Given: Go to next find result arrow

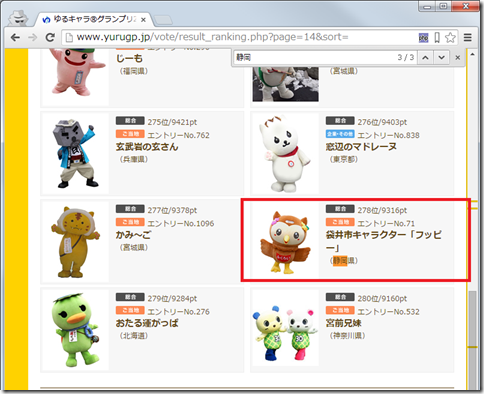Looking at the screenshot, I should pos(441,58).
